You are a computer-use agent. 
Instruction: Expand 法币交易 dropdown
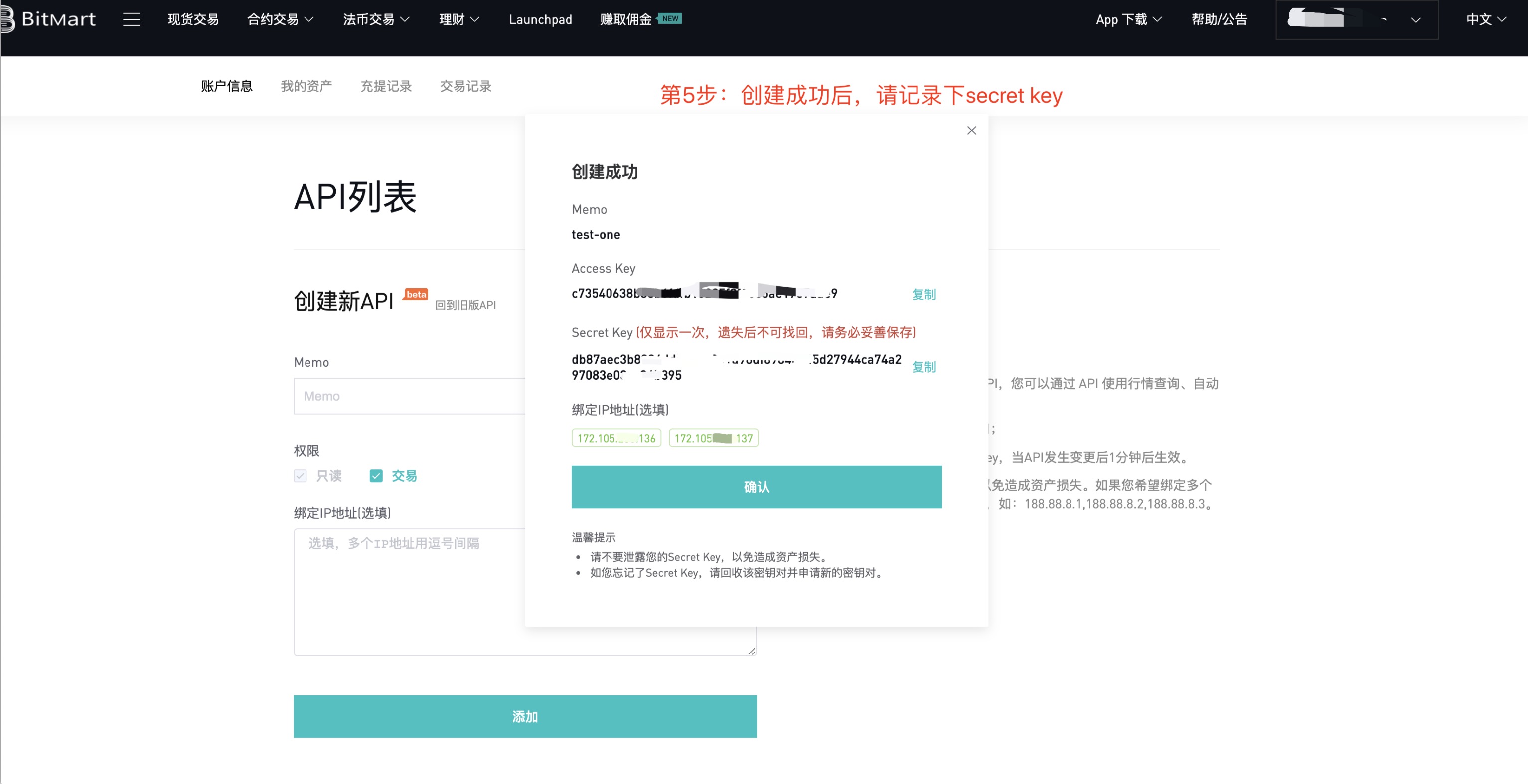click(x=376, y=19)
